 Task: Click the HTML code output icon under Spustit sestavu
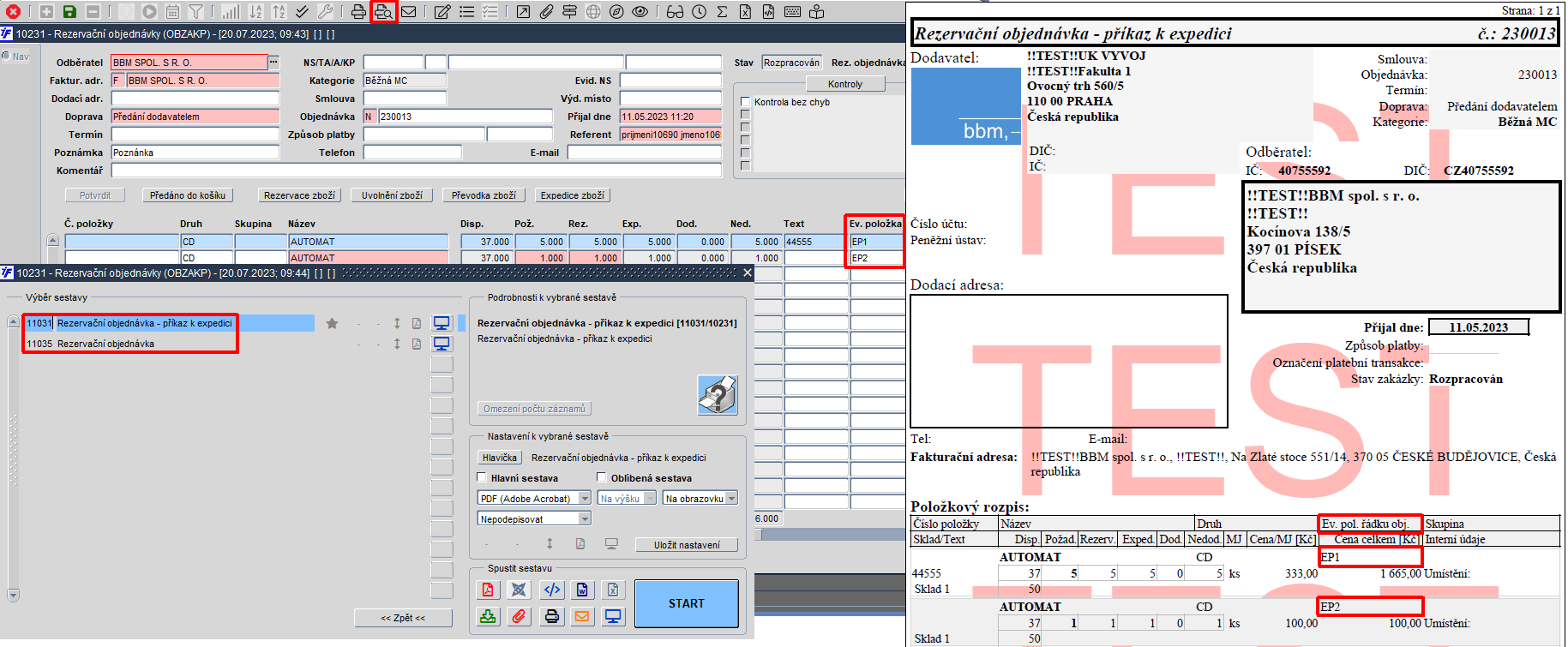click(552, 590)
